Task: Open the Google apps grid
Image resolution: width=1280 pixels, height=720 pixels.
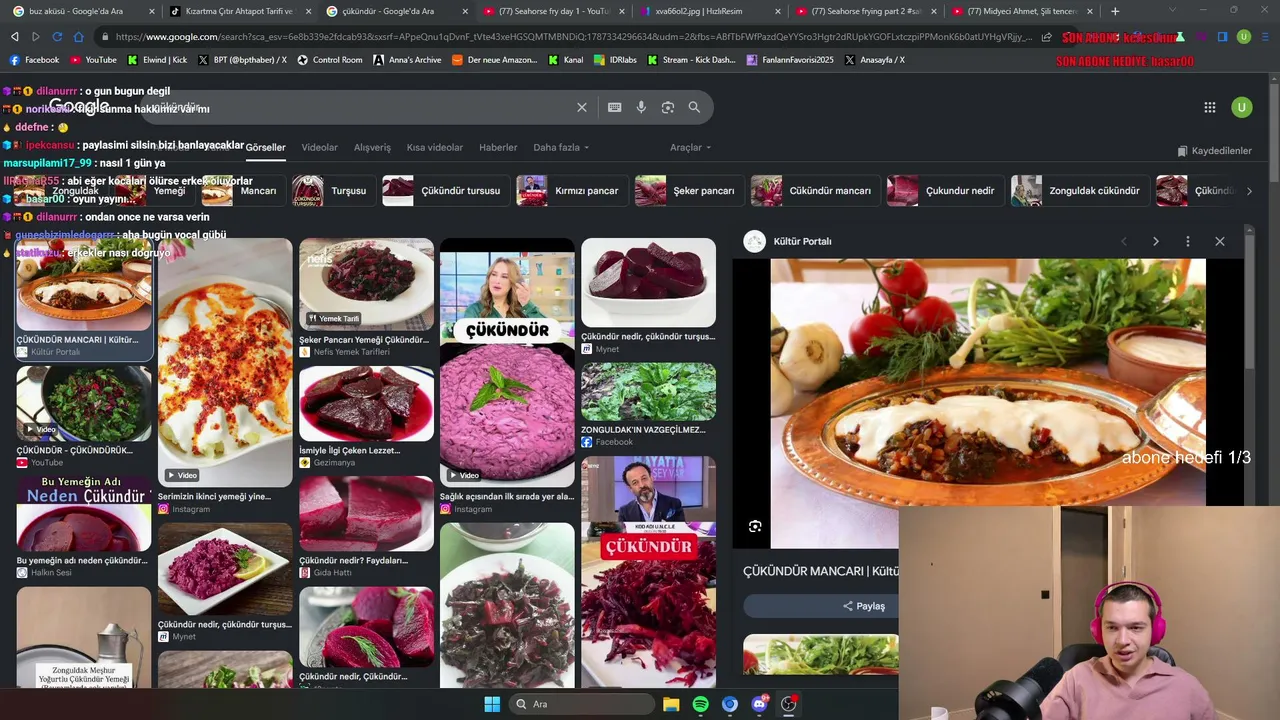Action: pos(1210,107)
